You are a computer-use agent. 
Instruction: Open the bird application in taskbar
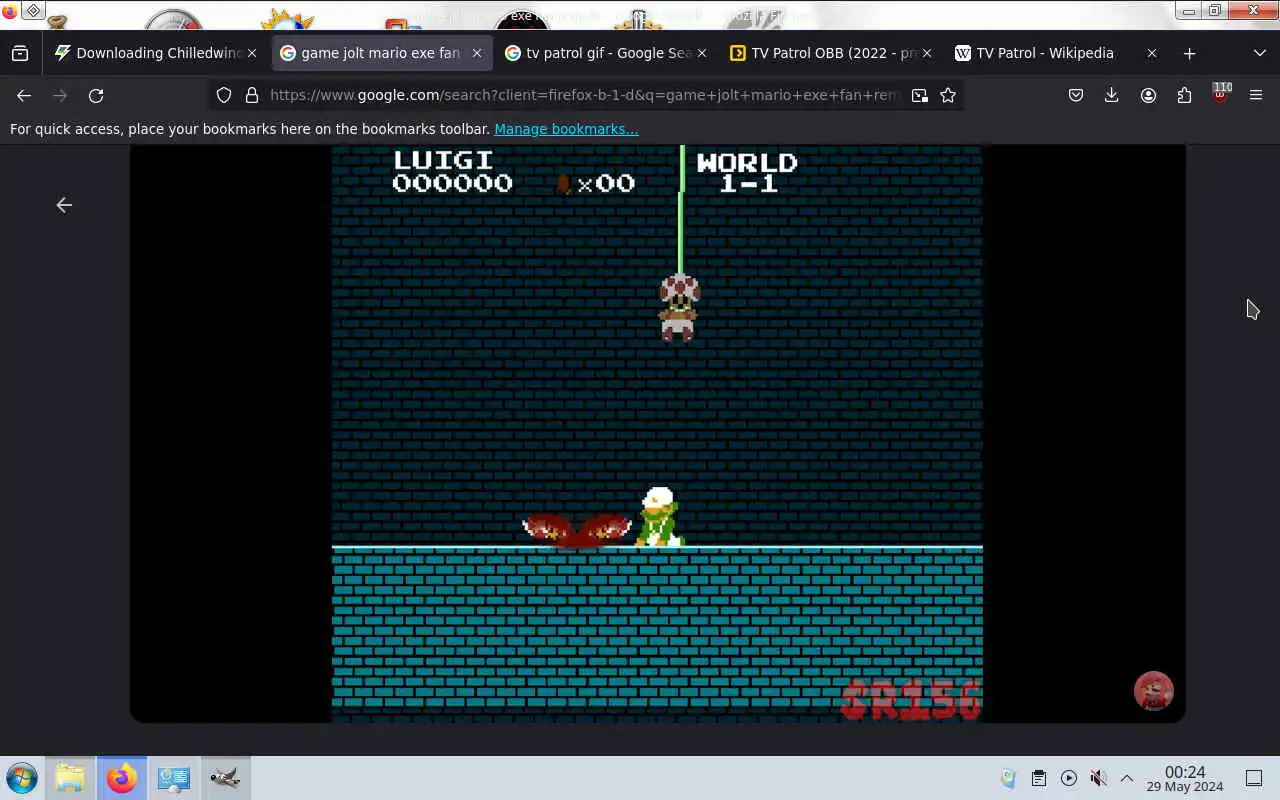(225, 778)
